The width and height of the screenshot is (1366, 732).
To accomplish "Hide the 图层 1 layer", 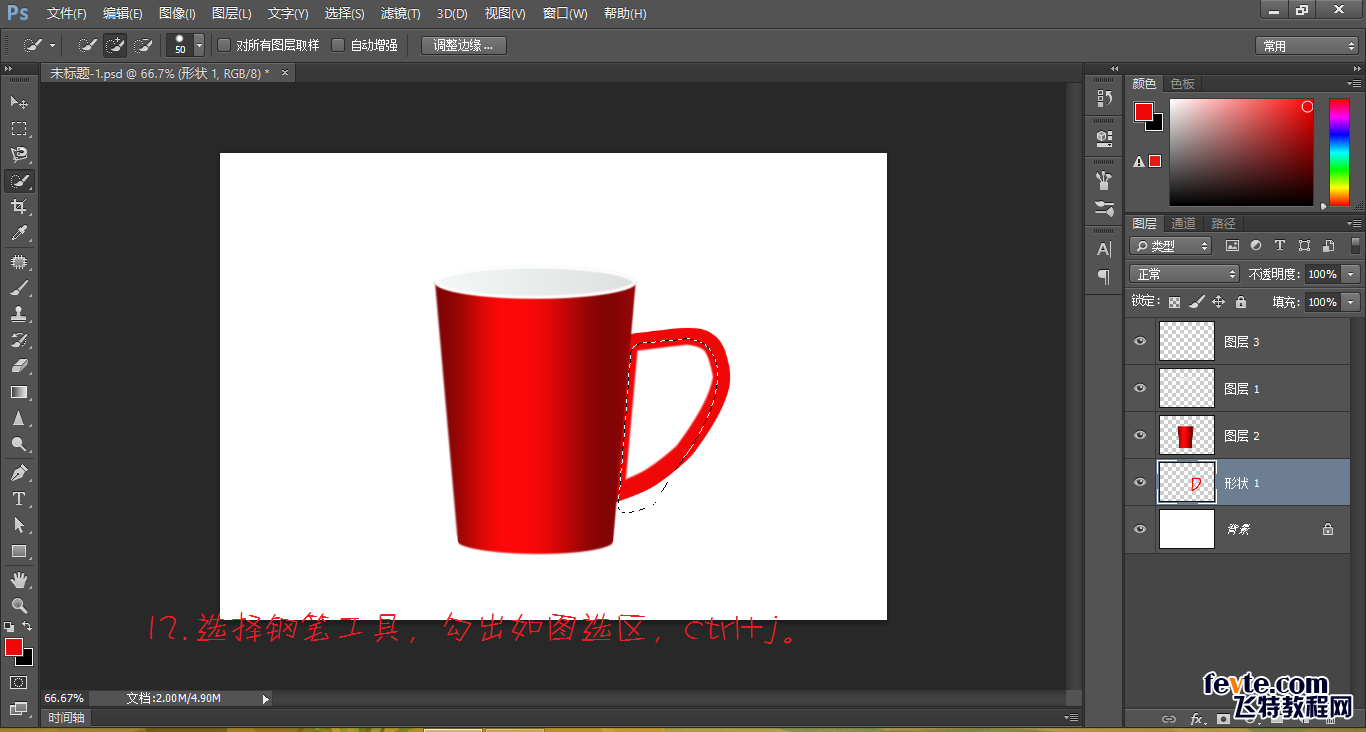I will pyautogui.click(x=1140, y=388).
